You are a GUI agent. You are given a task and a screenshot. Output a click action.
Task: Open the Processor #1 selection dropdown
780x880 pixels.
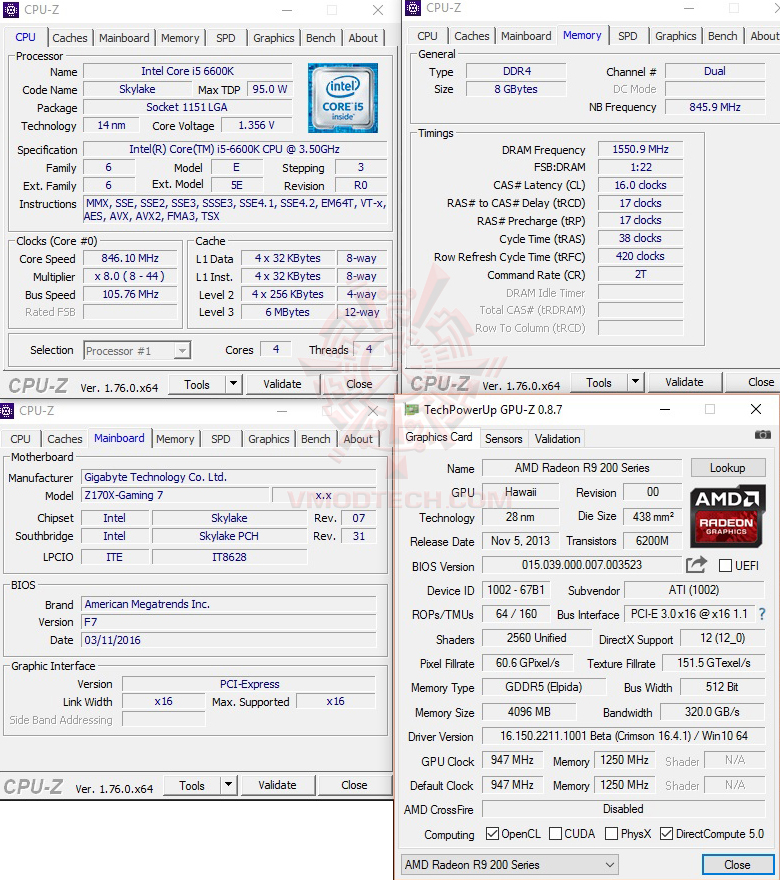coord(137,351)
